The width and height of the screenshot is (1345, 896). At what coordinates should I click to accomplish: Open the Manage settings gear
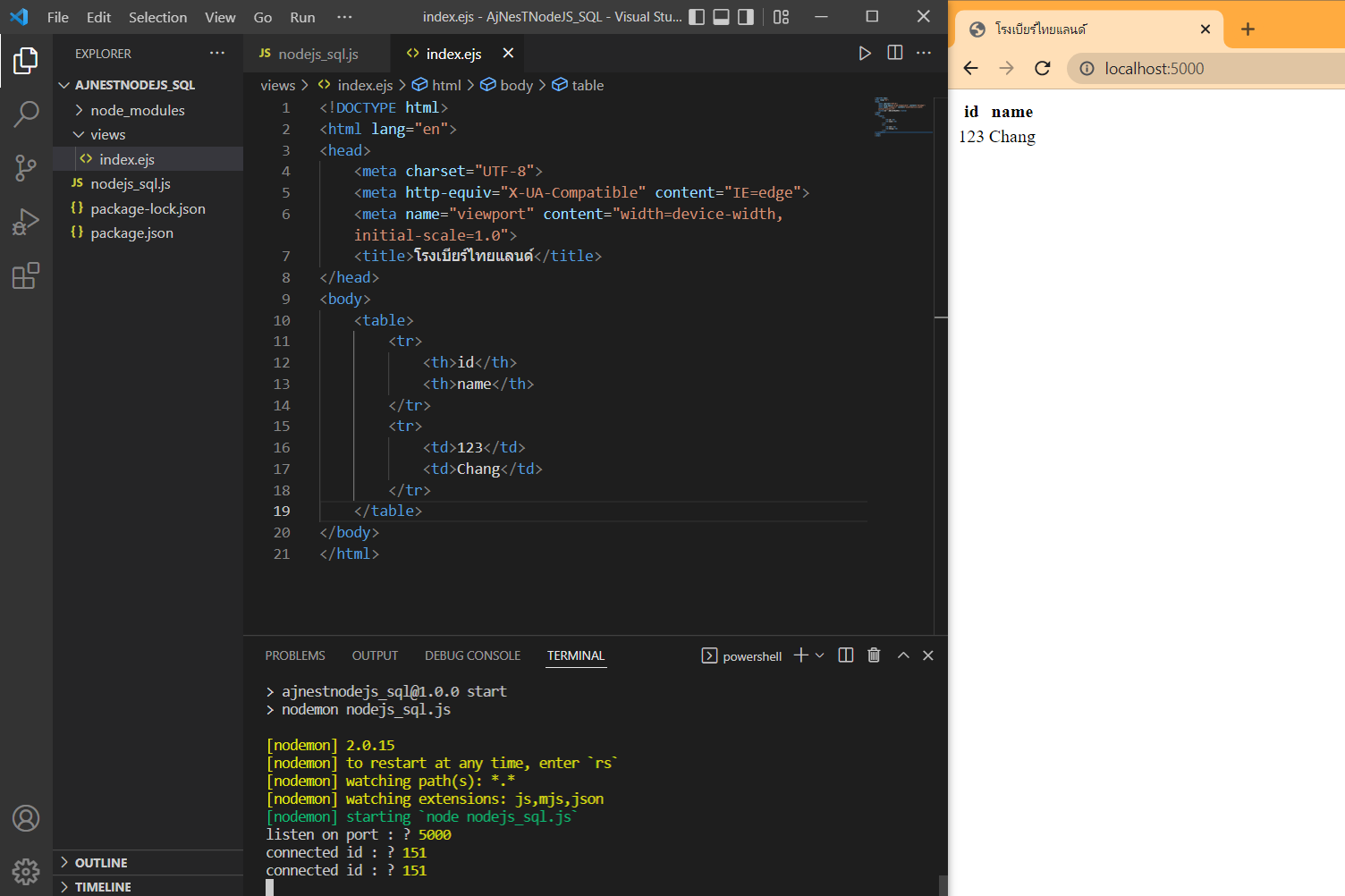click(x=26, y=870)
